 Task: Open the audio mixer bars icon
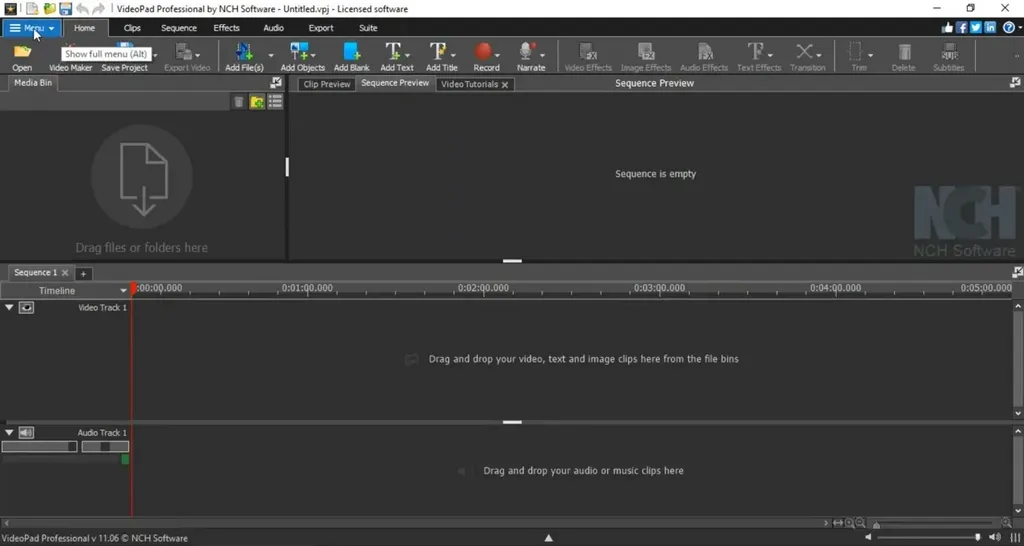tap(1014, 538)
